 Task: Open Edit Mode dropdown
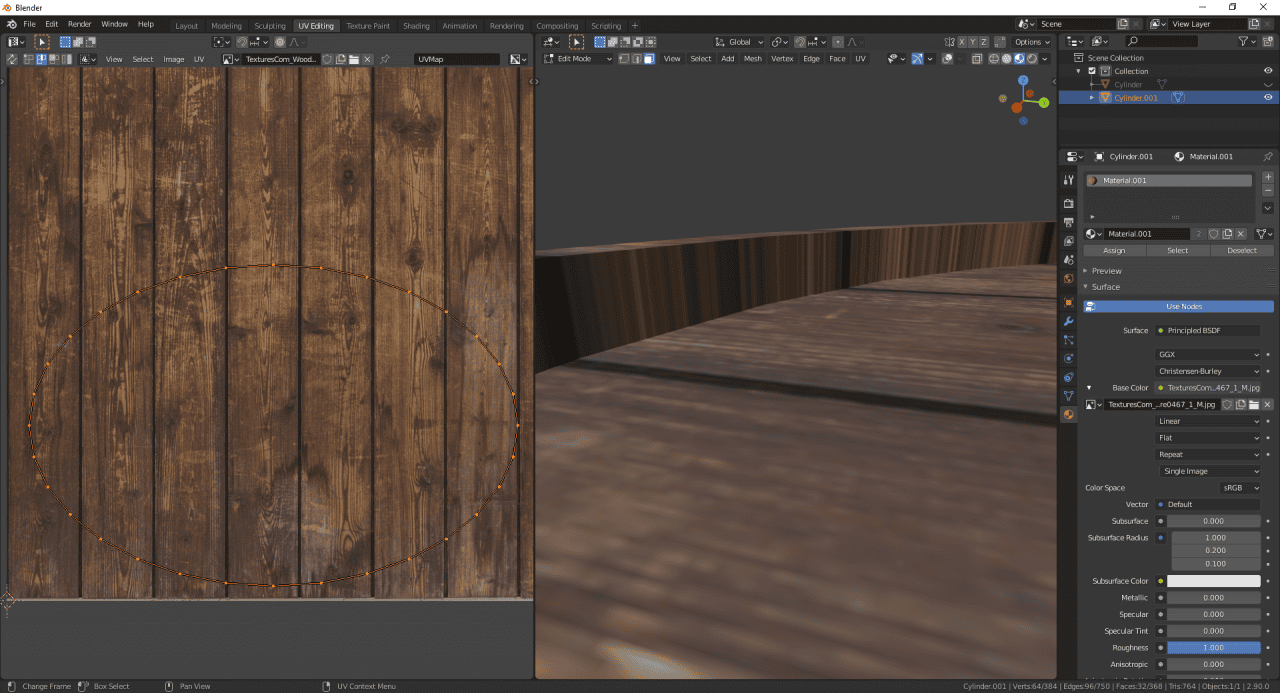point(578,59)
